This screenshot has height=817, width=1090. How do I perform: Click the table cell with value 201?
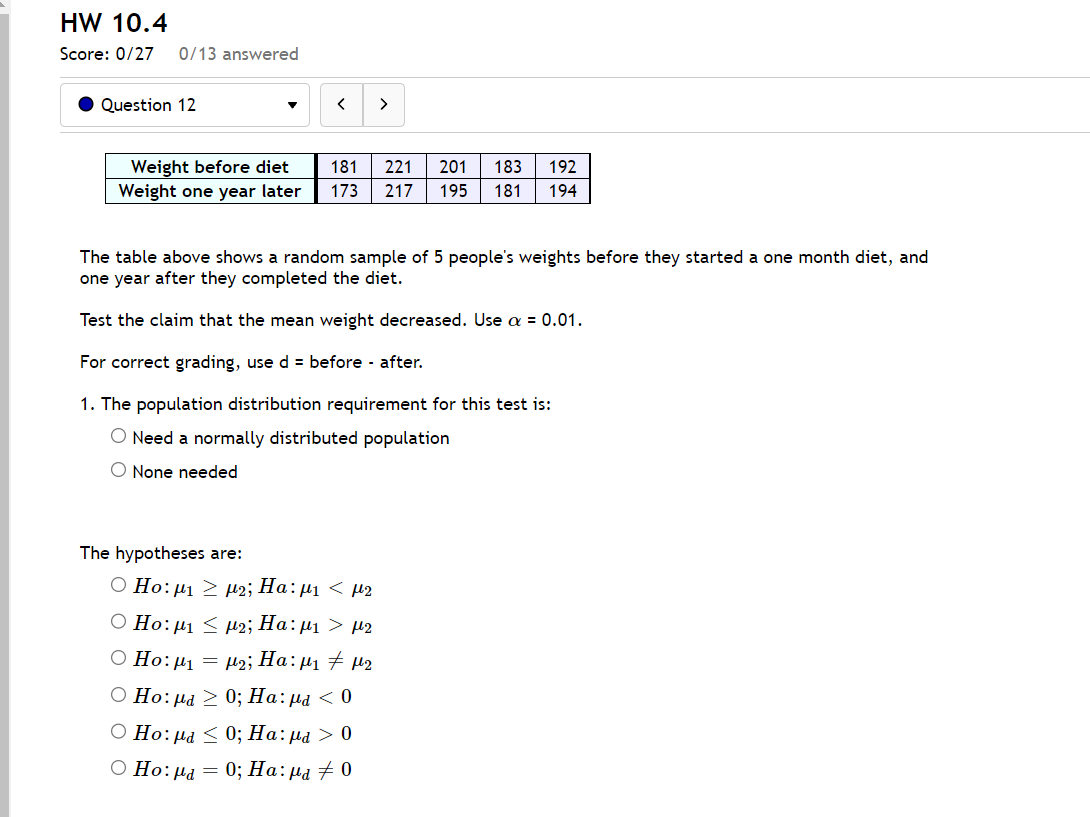453,167
